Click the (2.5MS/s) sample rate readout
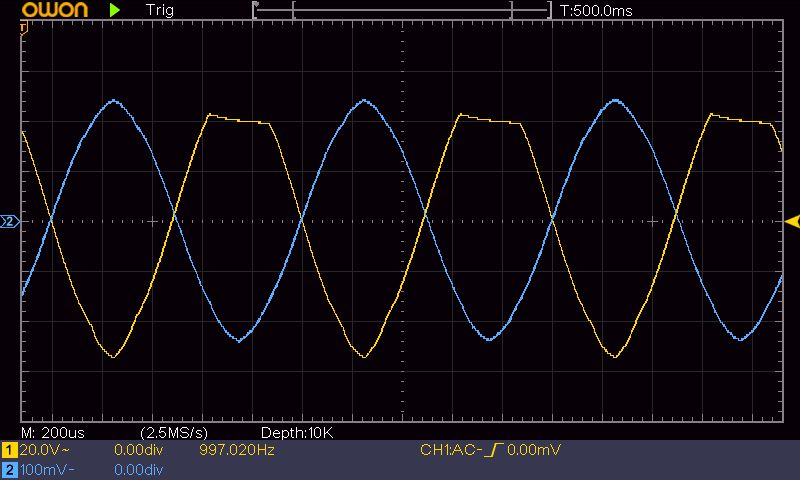The height and width of the screenshot is (480, 800). click(174, 433)
